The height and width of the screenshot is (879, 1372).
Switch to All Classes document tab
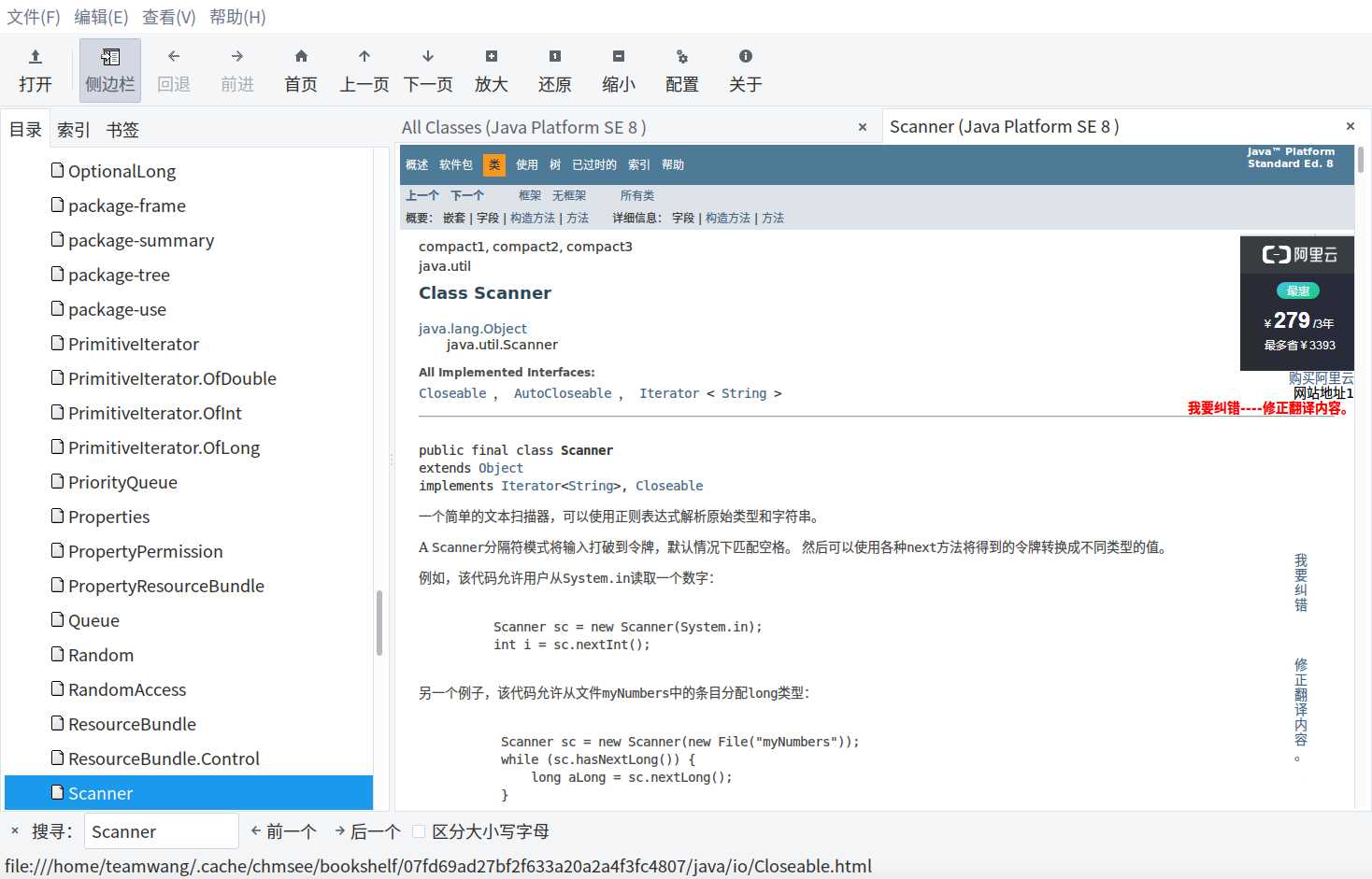[524, 127]
